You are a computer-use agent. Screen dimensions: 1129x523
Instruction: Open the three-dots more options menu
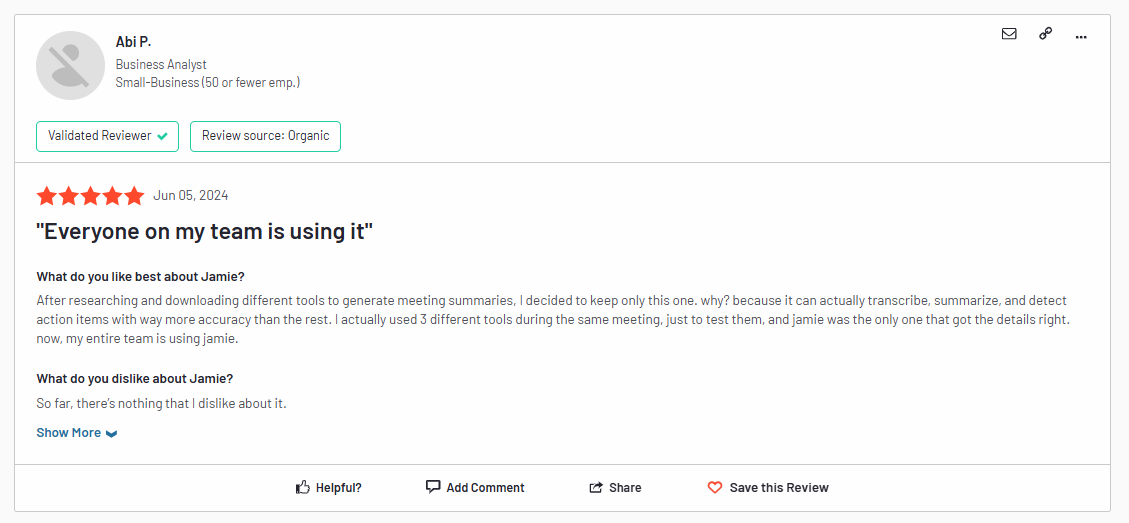click(1081, 36)
